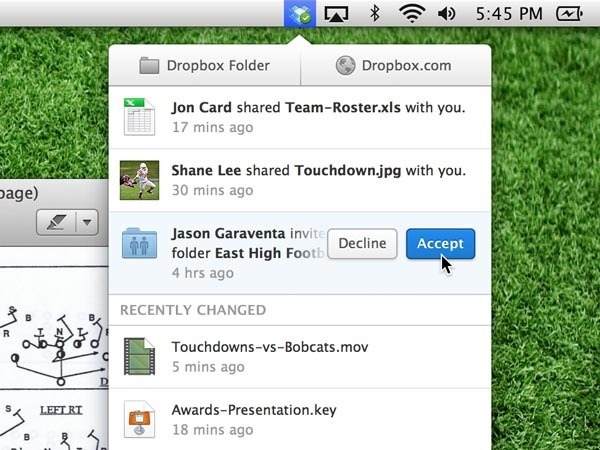Open the Wi-Fi status menu

pos(412,13)
